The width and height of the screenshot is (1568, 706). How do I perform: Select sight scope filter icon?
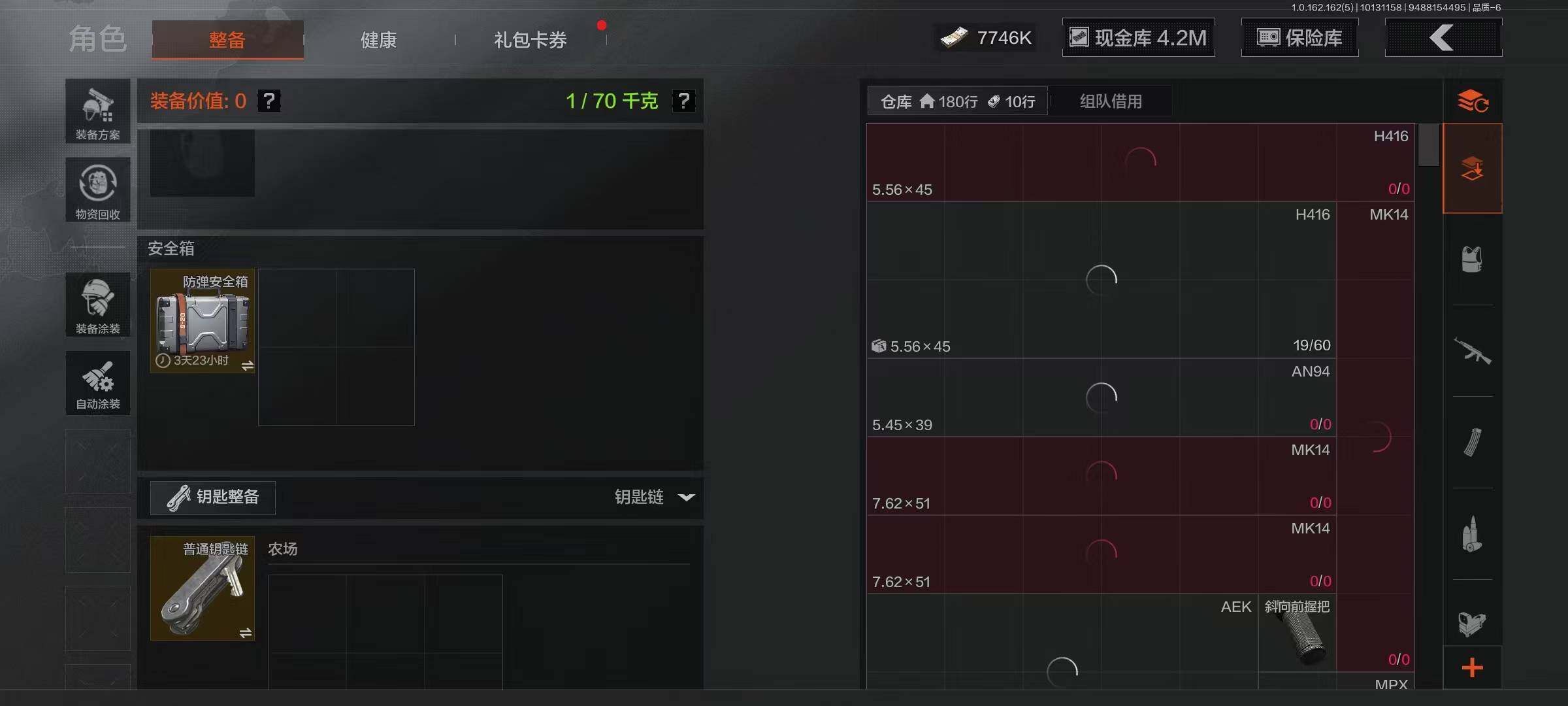pyautogui.click(x=1472, y=622)
